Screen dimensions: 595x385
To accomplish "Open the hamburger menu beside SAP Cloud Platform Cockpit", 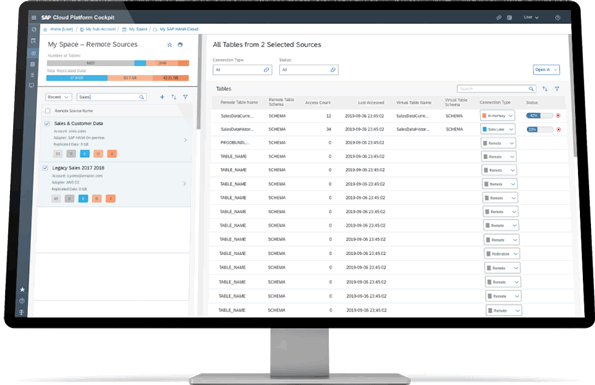I will tap(34, 17).
